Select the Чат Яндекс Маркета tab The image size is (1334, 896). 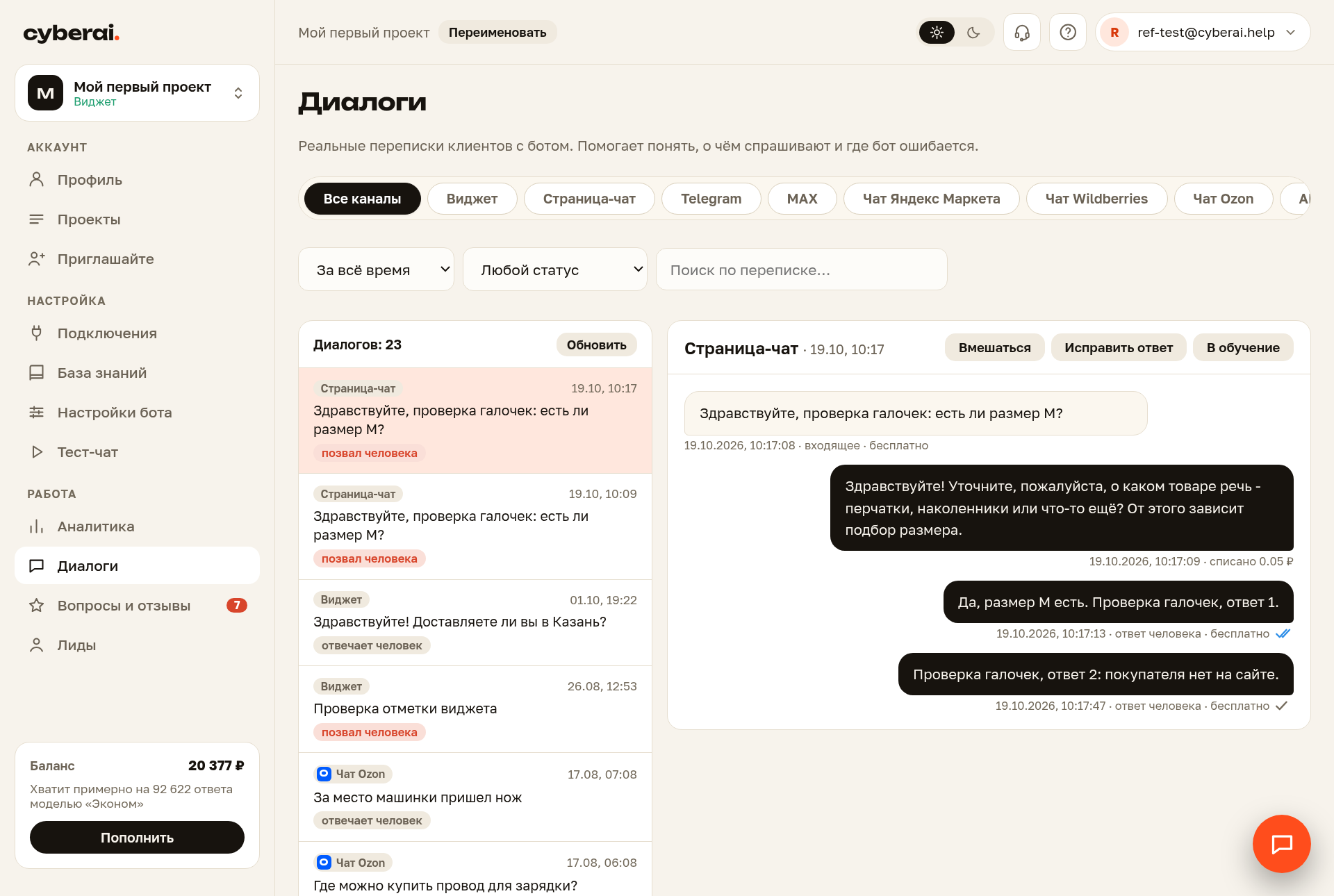click(931, 199)
